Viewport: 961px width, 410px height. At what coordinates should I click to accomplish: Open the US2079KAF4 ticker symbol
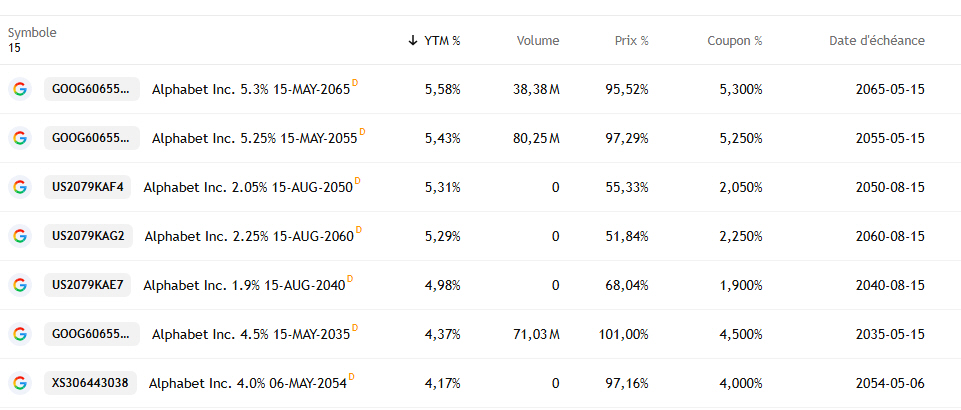[88, 187]
